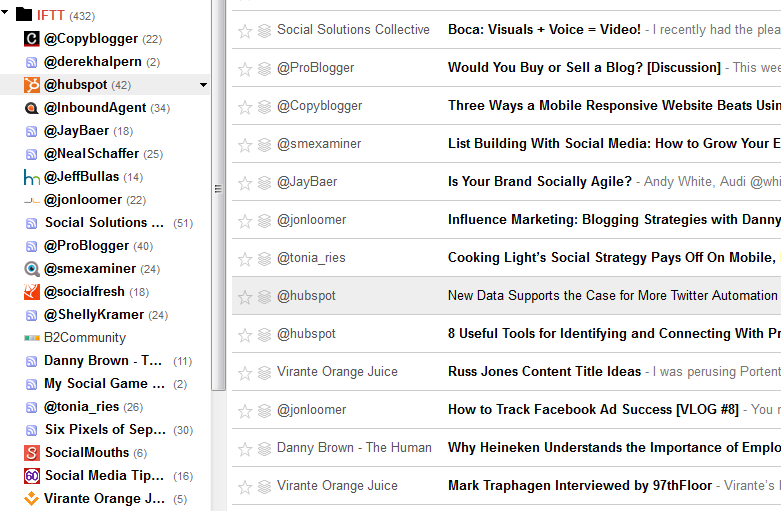Click the sidebar vertical scrollbar
The width and height of the screenshot is (781, 511).
[218, 195]
